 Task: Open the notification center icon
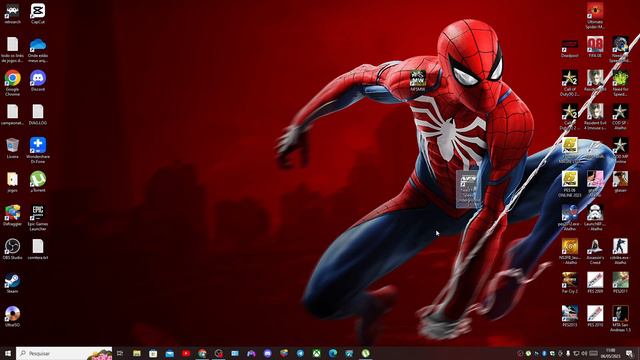[x=630, y=353]
